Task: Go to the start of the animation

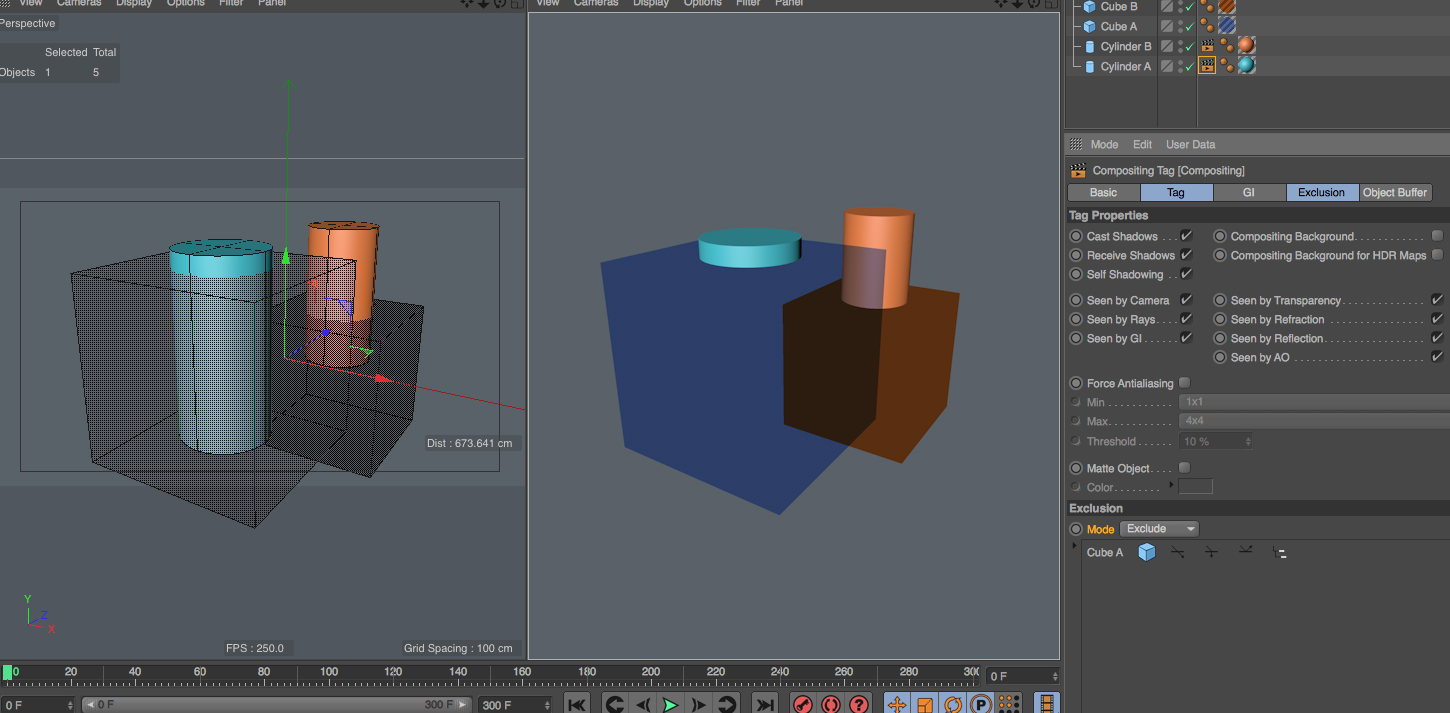Action: coord(577,704)
